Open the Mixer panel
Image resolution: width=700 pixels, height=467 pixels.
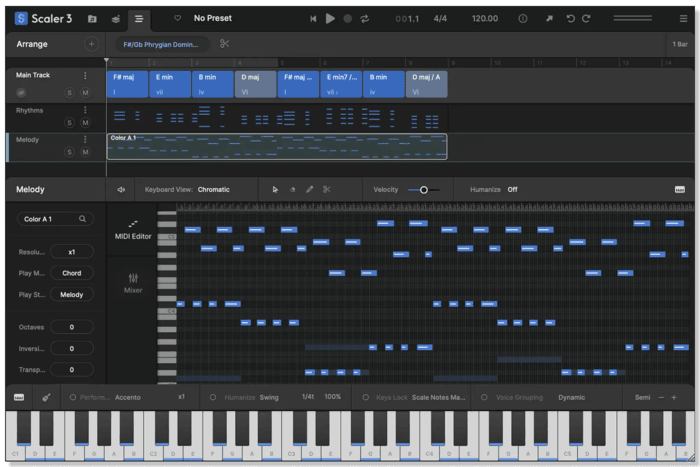133,283
